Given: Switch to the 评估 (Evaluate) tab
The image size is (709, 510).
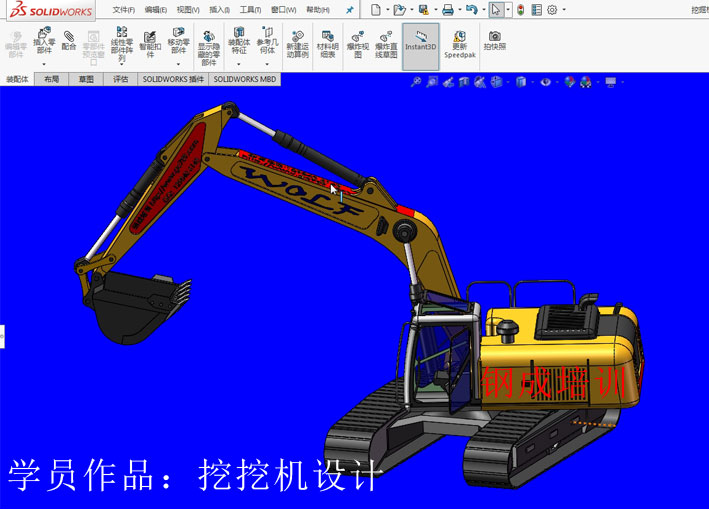Looking at the screenshot, I should tap(120, 78).
